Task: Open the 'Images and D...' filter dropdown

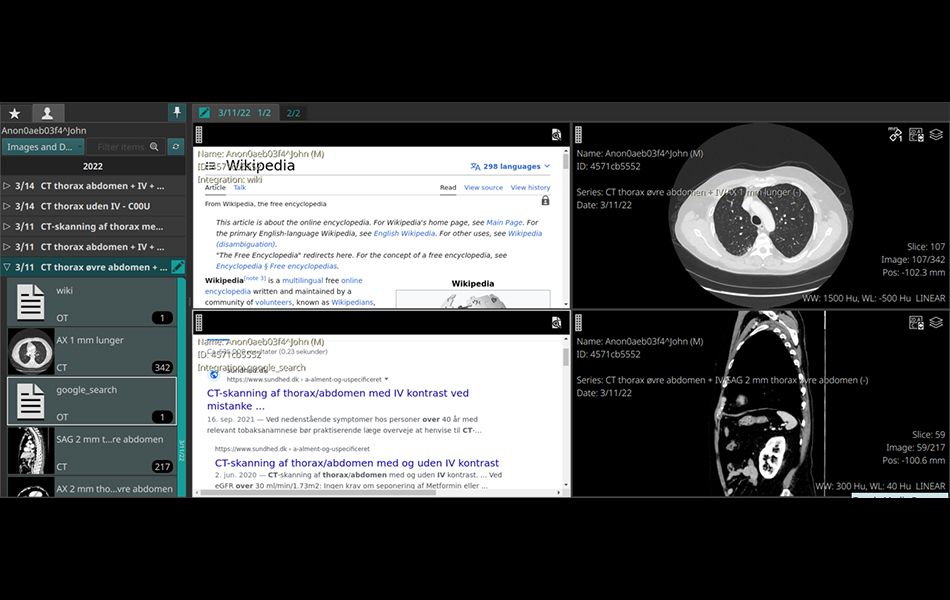Action: (x=43, y=147)
